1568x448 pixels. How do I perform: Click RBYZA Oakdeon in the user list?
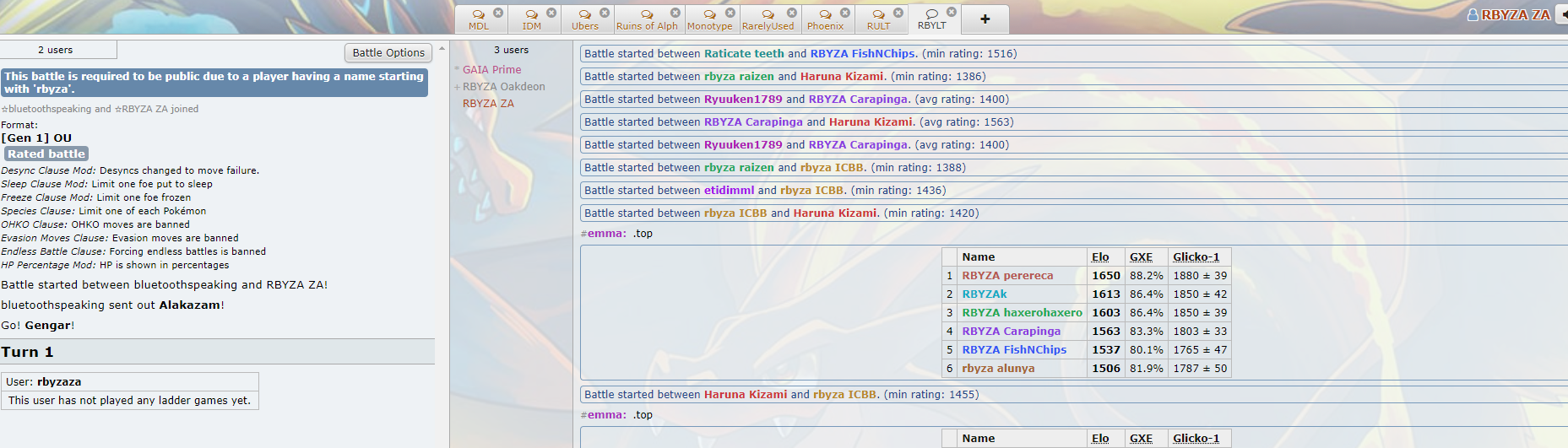point(503,86)
